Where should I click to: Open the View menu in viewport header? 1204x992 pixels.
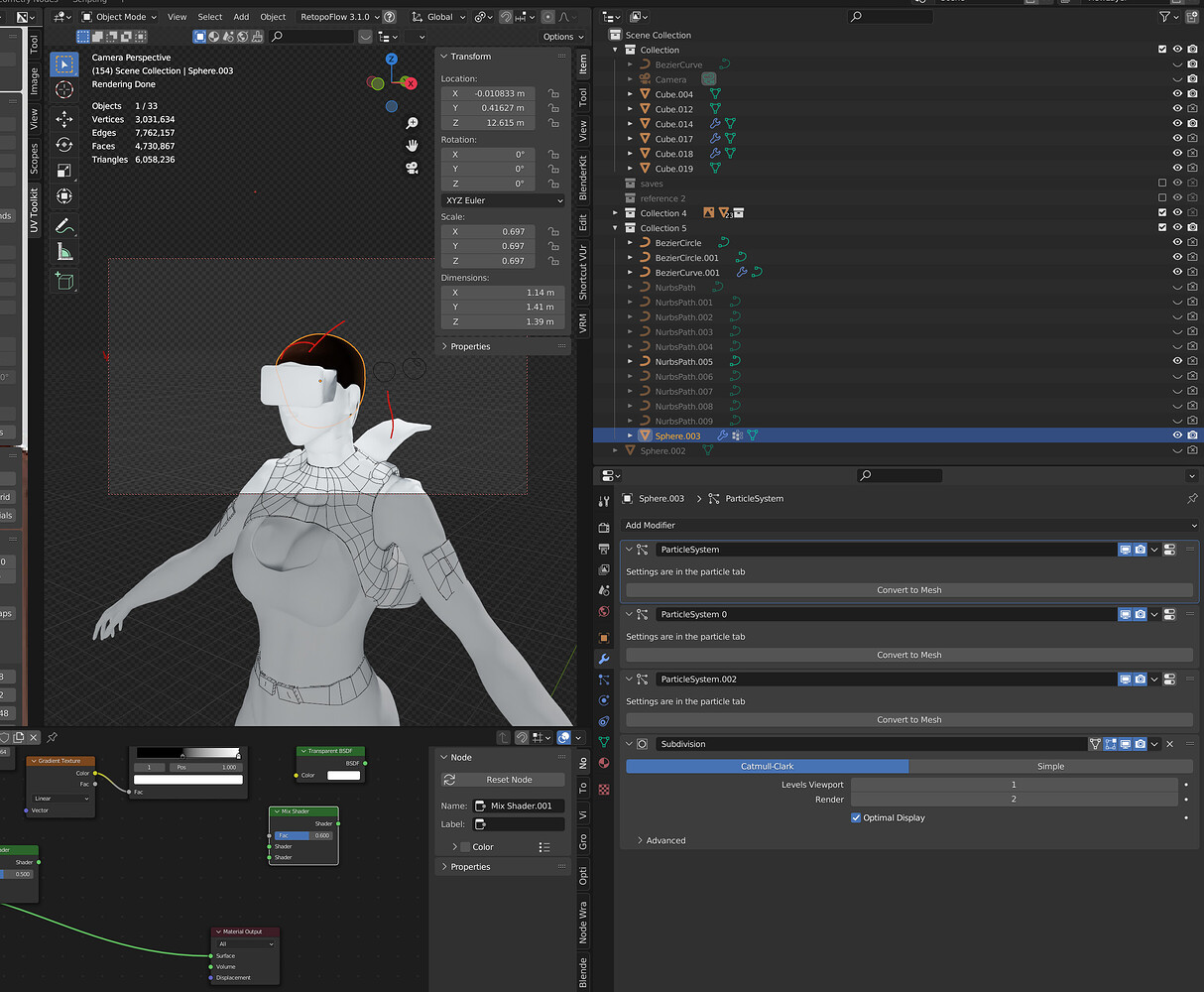[177, 17]
